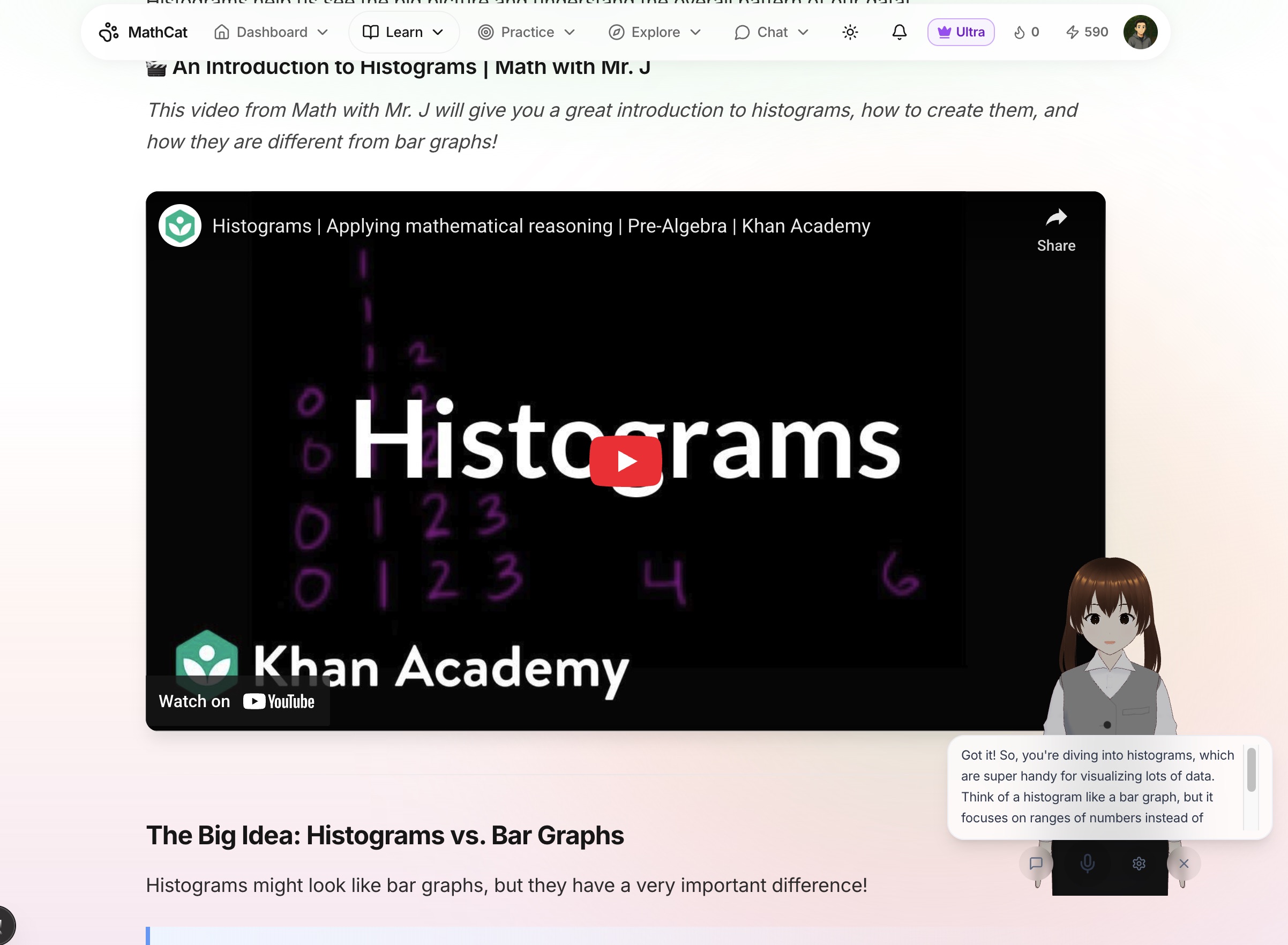
Task: Open the Chat menu
Action: [x=772, y=32]
